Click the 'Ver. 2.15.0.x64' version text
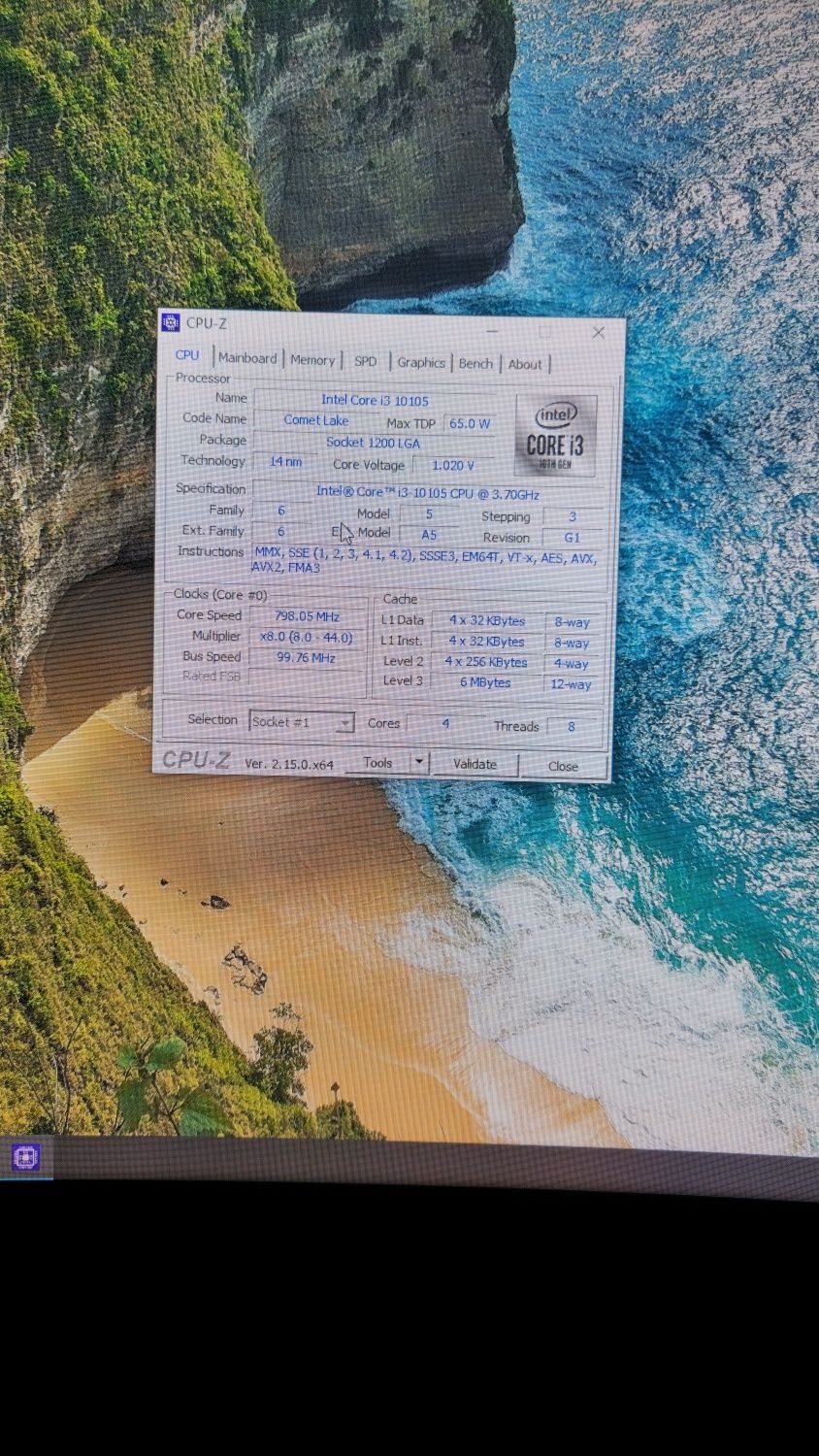The image size is (819, 1456). point(289,764)
